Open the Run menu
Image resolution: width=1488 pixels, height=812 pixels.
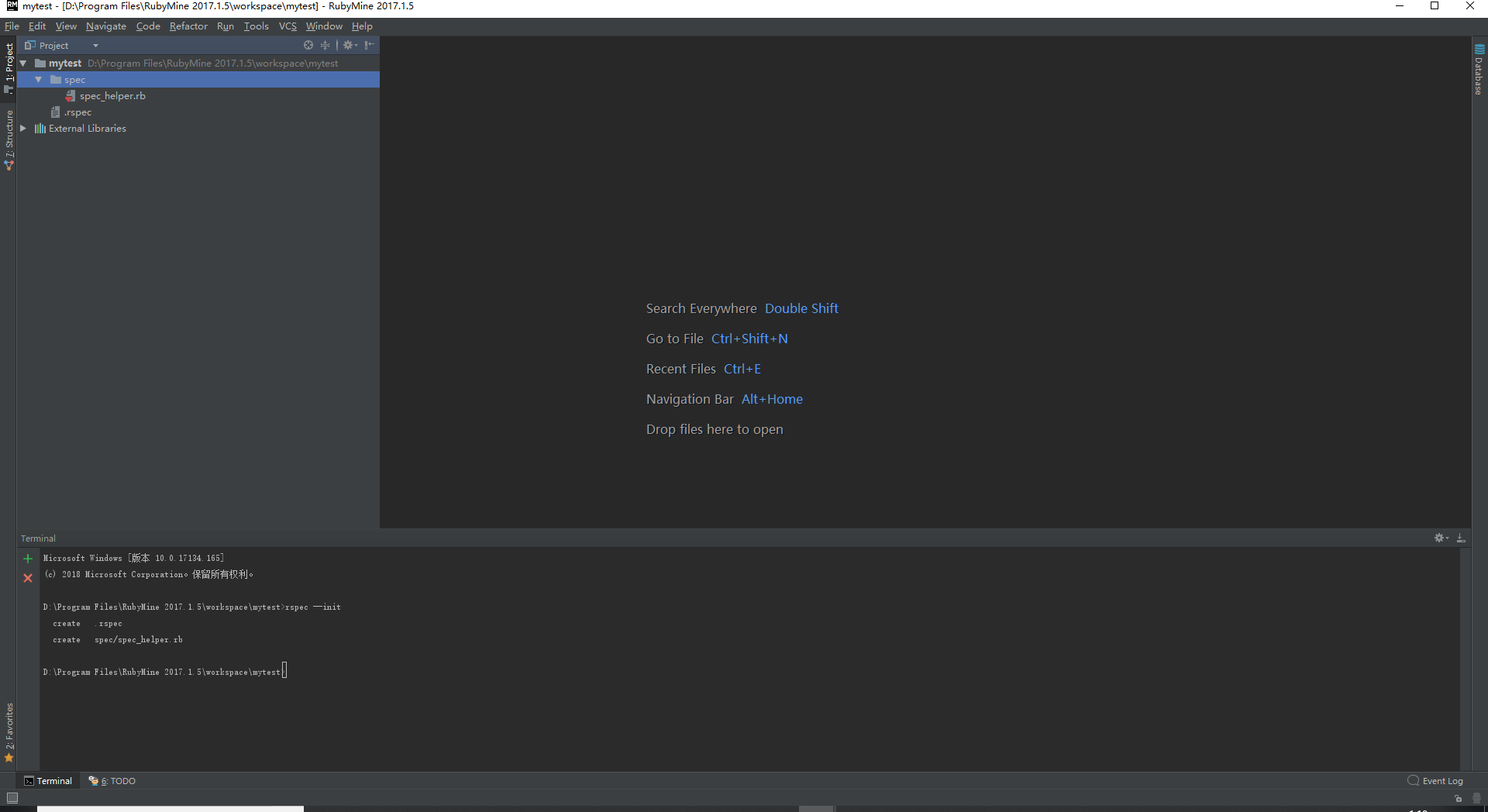pos(226,26)
